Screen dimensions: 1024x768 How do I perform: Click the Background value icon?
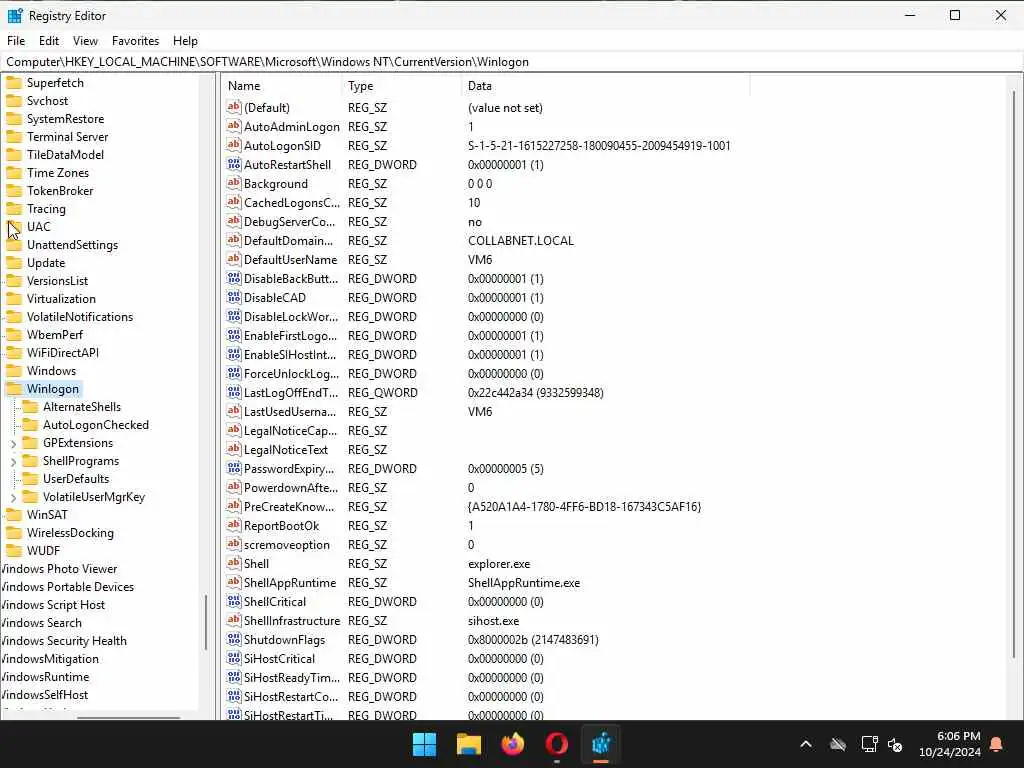click(x=234, y=184)
